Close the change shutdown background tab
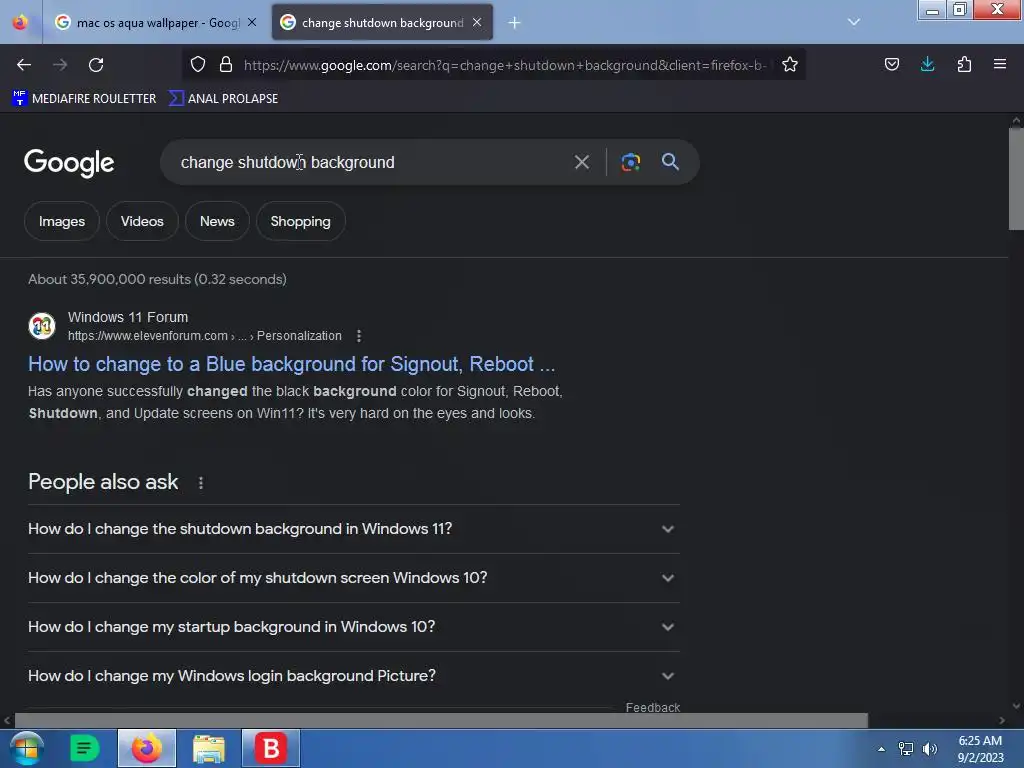This screenshot has width=1024, height=768. (477, 22)
